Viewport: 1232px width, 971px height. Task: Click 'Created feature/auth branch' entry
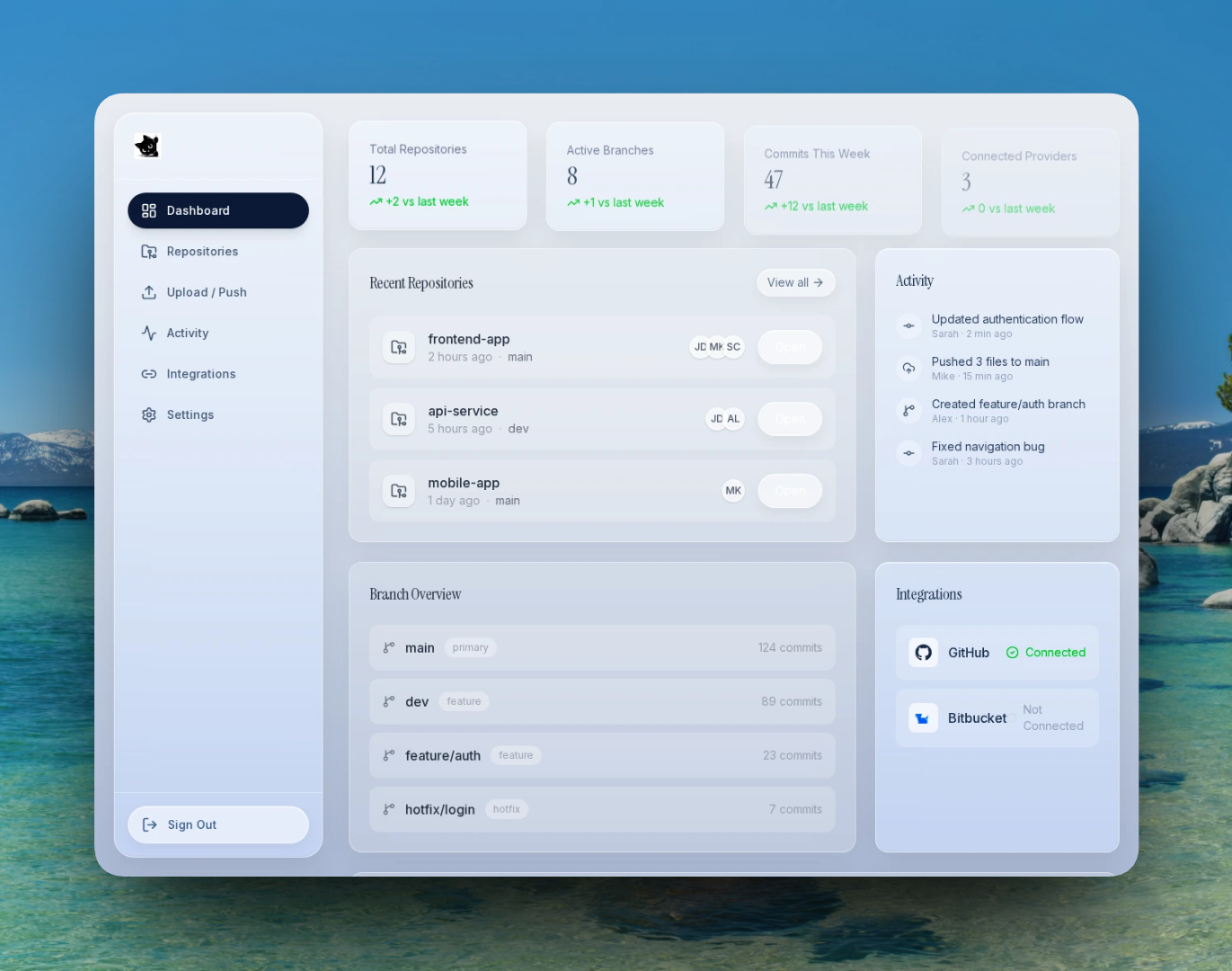(x=1008, y=404)
